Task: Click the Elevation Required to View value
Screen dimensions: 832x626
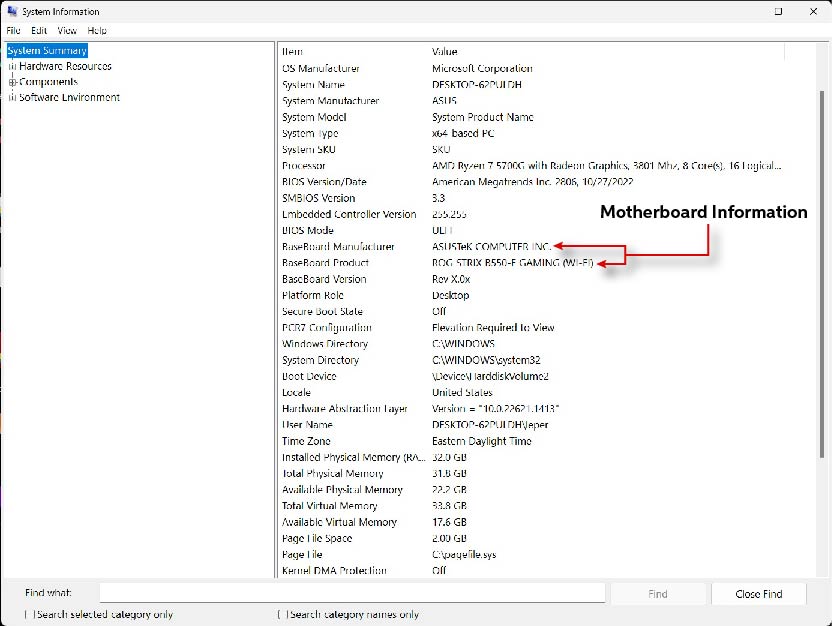Action: click(493, 327)
